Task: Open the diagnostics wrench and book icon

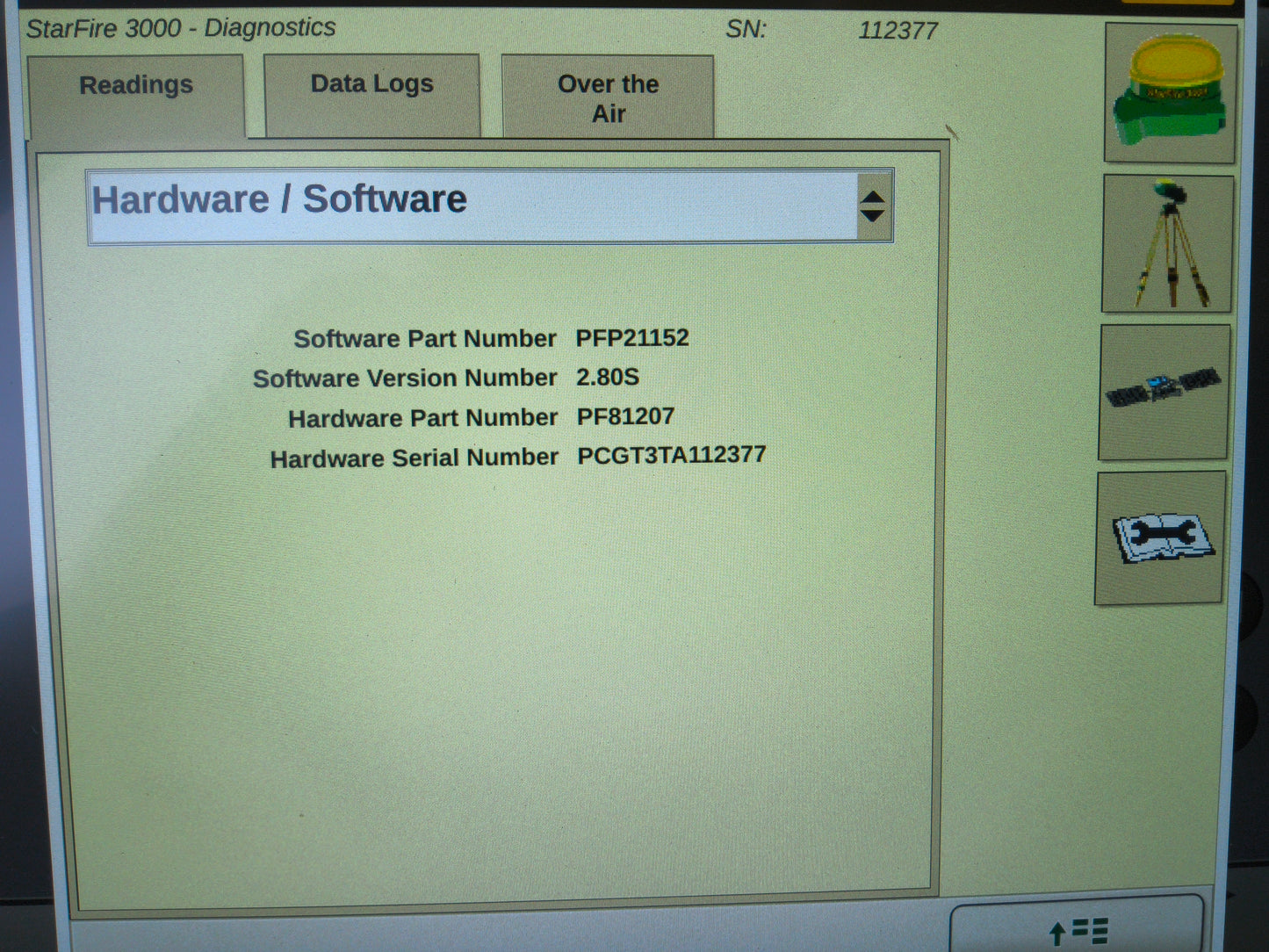Action: point(1160,537)
